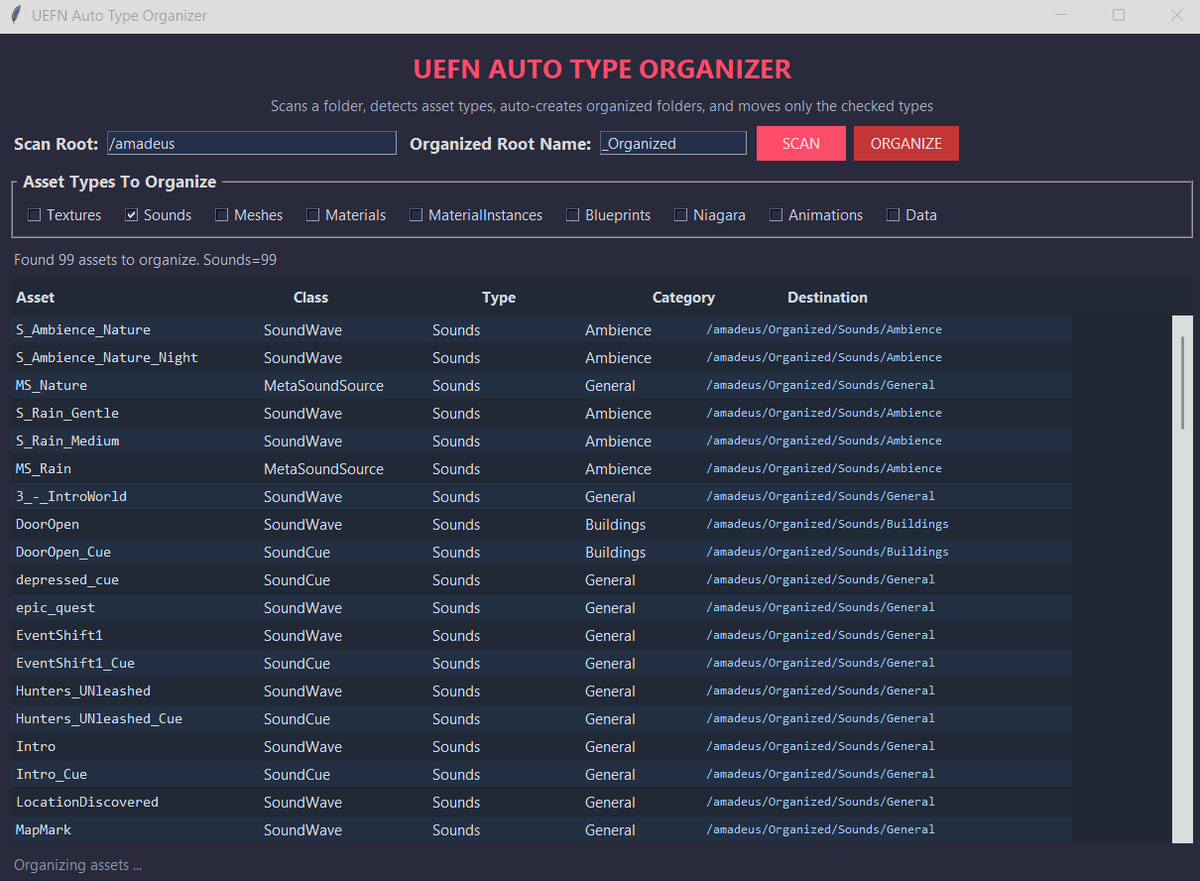Select the DoorOpen_Cue asset
Screen dimensions: 1200x881
click(x=542, y=552)
